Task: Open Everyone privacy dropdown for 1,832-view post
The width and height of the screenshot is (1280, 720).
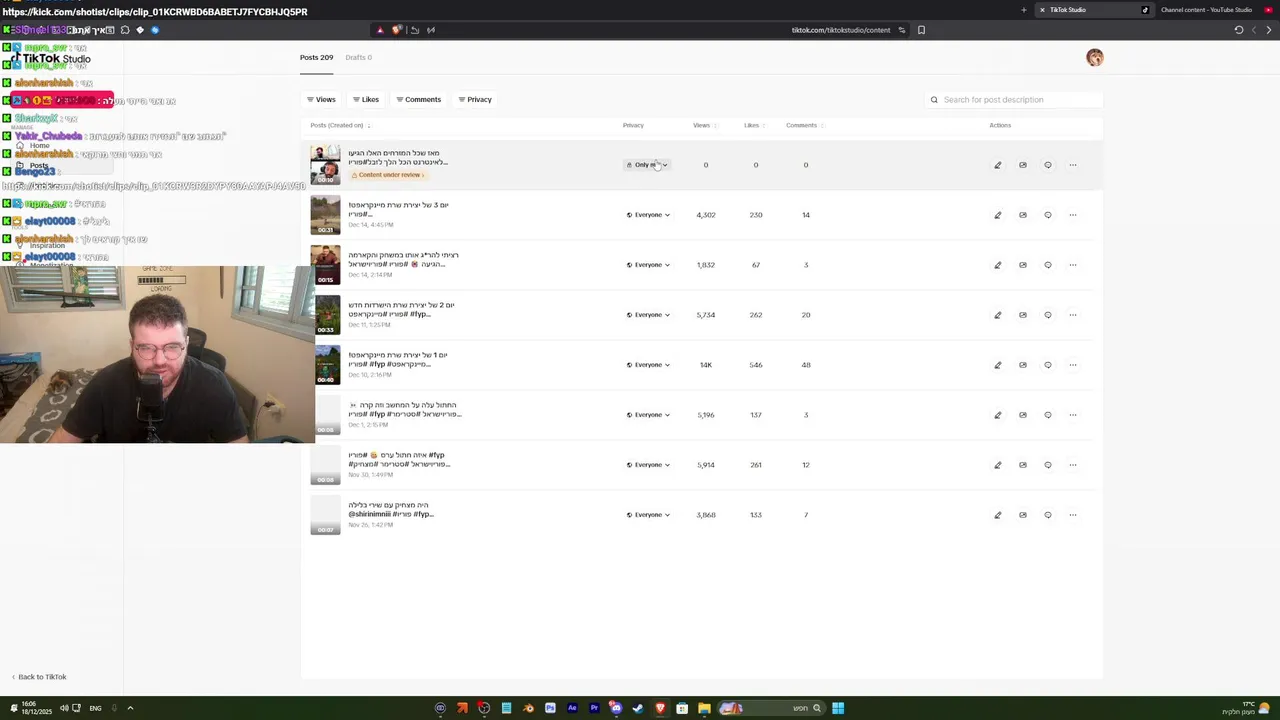Action: pyautogui.click(x=648, y=265)
